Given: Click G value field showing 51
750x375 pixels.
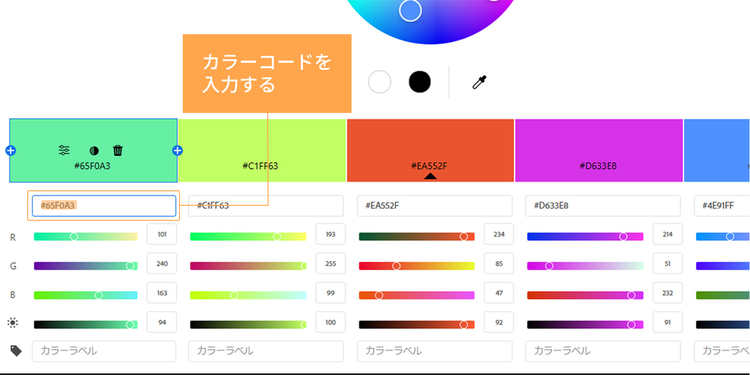Looking at the screenshot, I should pos(668,264).
